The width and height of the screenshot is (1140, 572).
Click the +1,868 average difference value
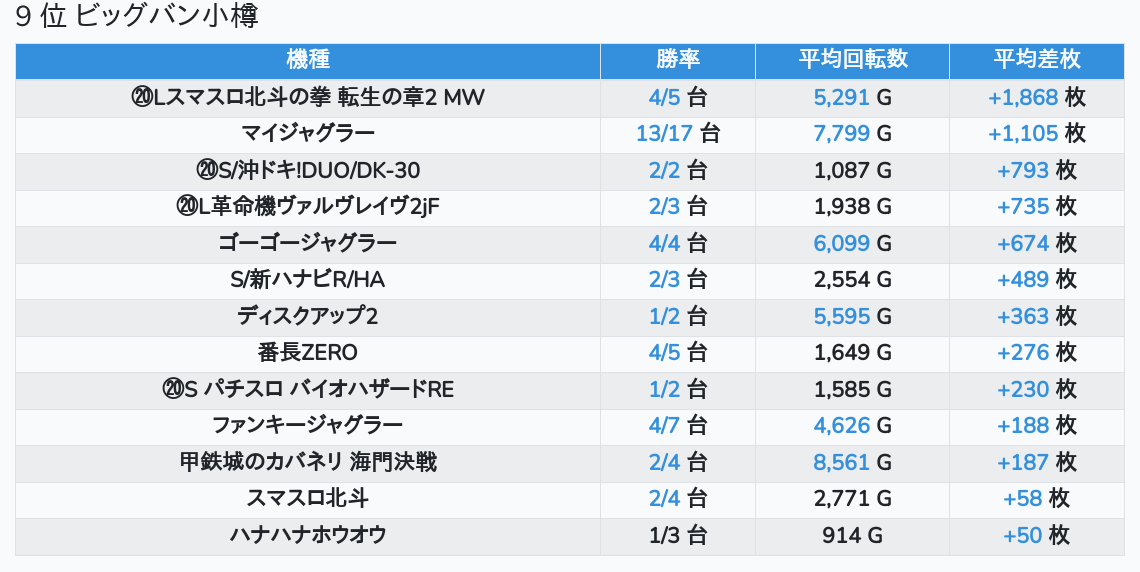(1023, 97)
